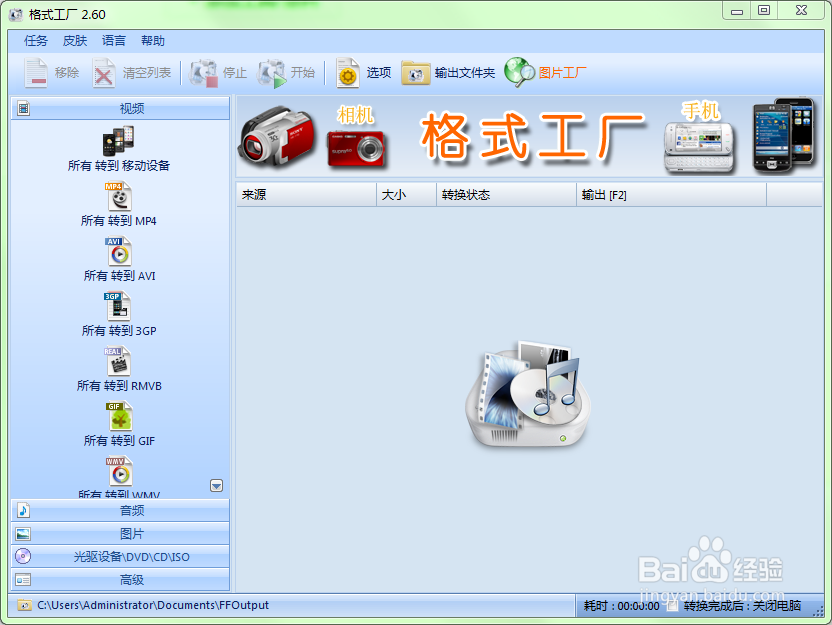The image size is (832, 625).
Task: Click the 所有 转到 RMVB label
Action: tap(119, 386)
